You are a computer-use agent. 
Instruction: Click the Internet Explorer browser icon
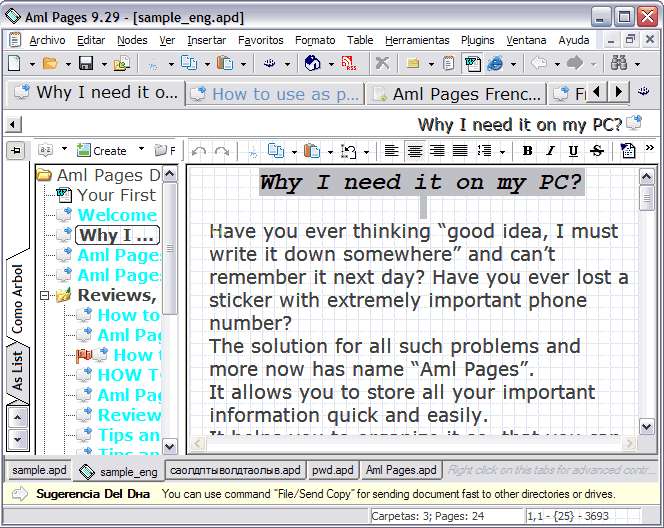pos(495,64)
